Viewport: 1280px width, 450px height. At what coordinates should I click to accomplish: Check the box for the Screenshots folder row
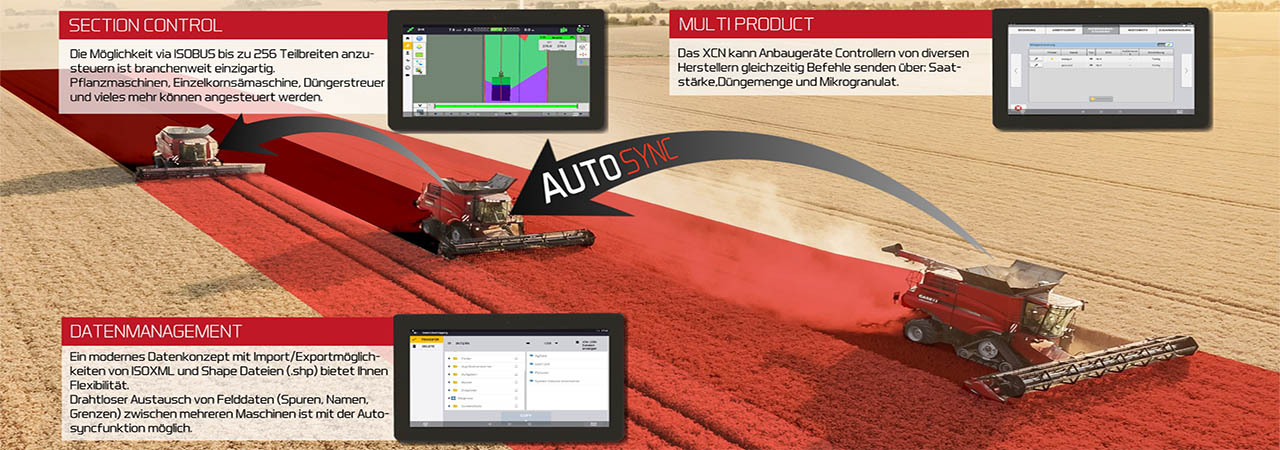pos(516,406)
